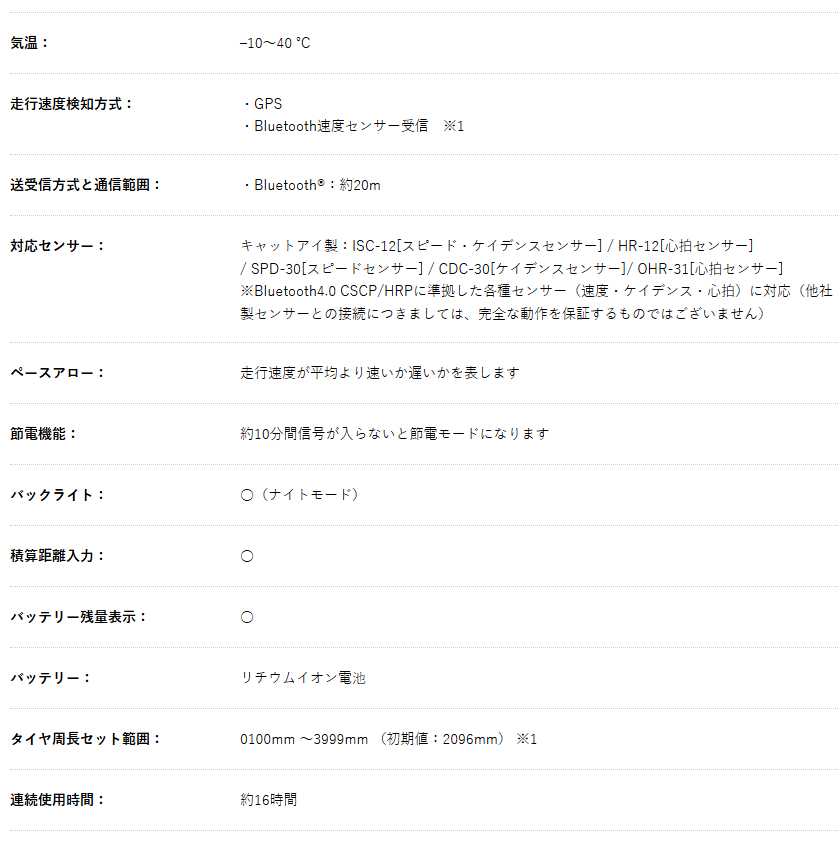Click the GPS list item
Viewport: 838px width, 843px height.
coord(268,103)
